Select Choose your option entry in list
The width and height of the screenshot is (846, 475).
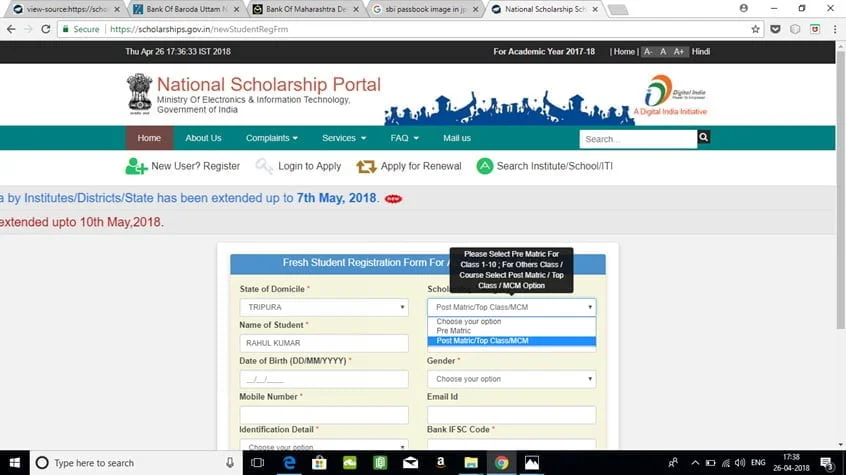[511, 321]
